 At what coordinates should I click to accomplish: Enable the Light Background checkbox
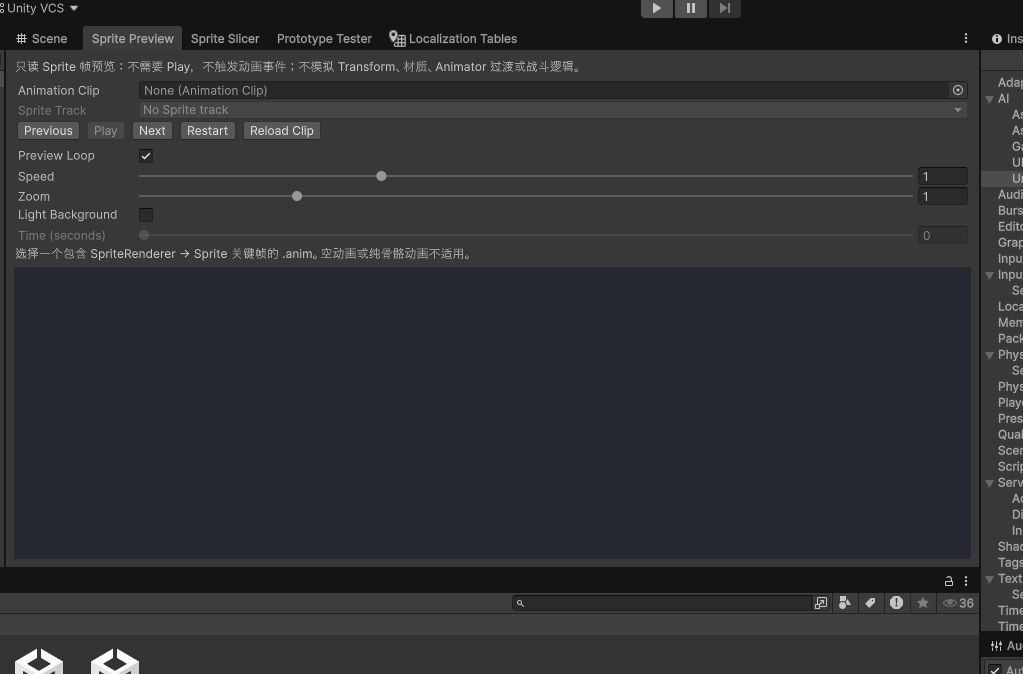coord(146,215)
